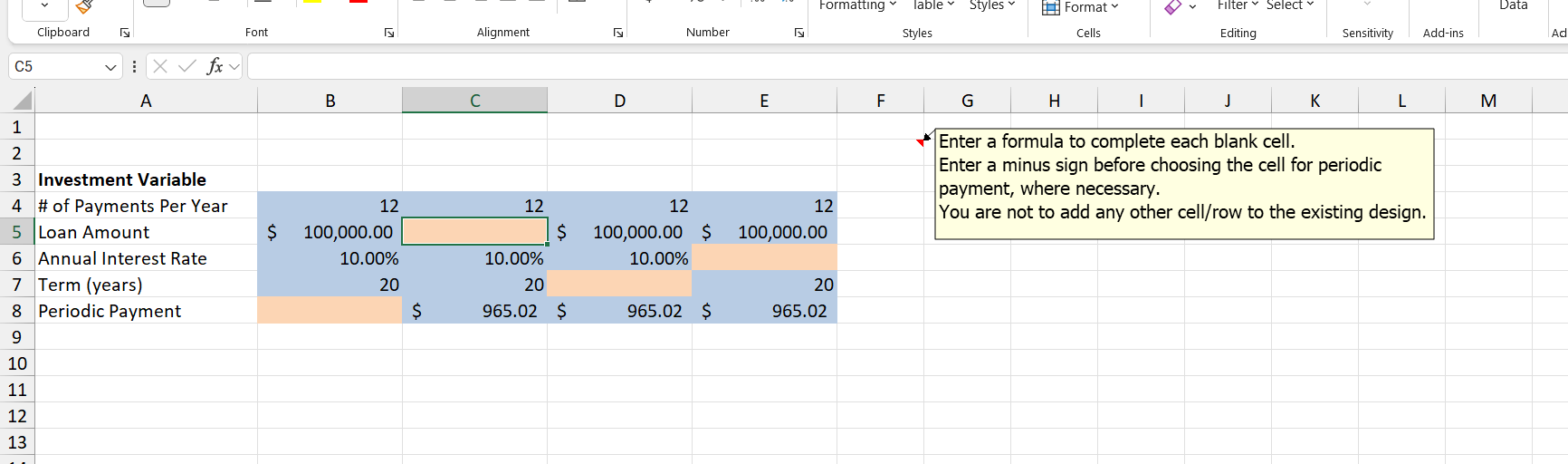Open Find & Select dropdown

(x=1290, y=5)
